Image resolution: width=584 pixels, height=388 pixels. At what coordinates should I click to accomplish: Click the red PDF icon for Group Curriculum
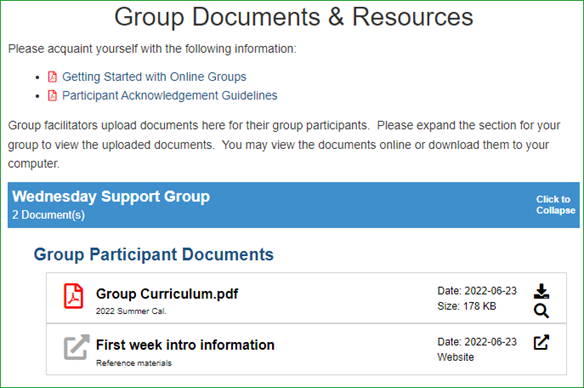tap(73, 296)
